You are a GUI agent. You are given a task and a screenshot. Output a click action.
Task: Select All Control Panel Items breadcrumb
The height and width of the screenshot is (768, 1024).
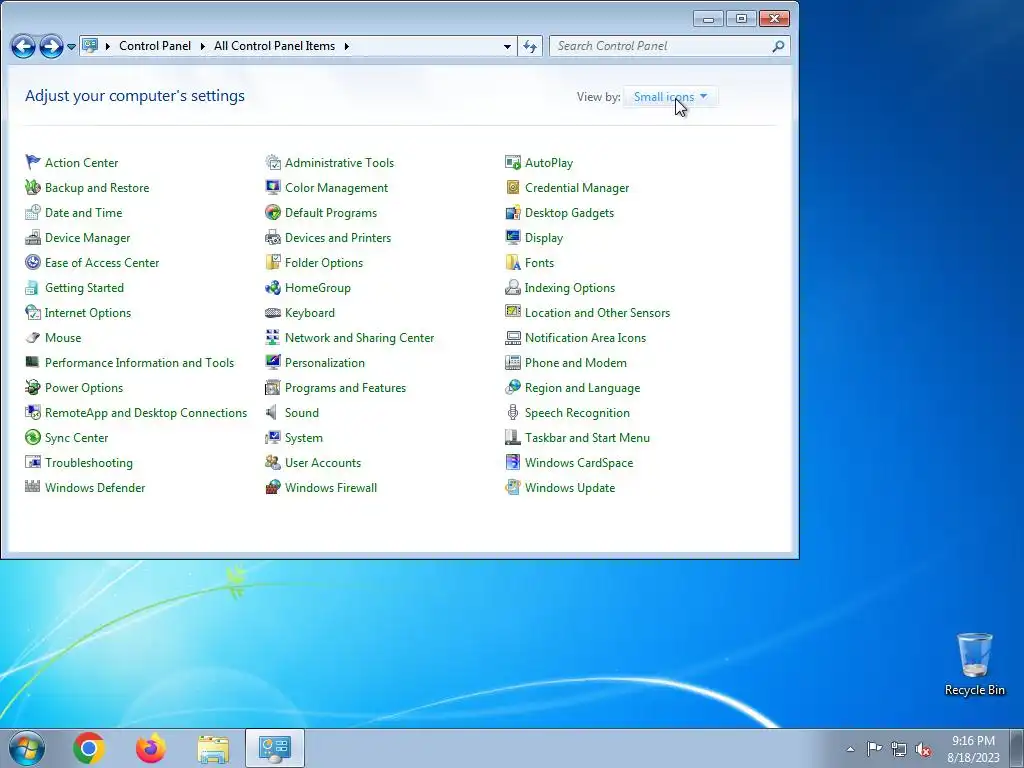click(x=274, y=46)
